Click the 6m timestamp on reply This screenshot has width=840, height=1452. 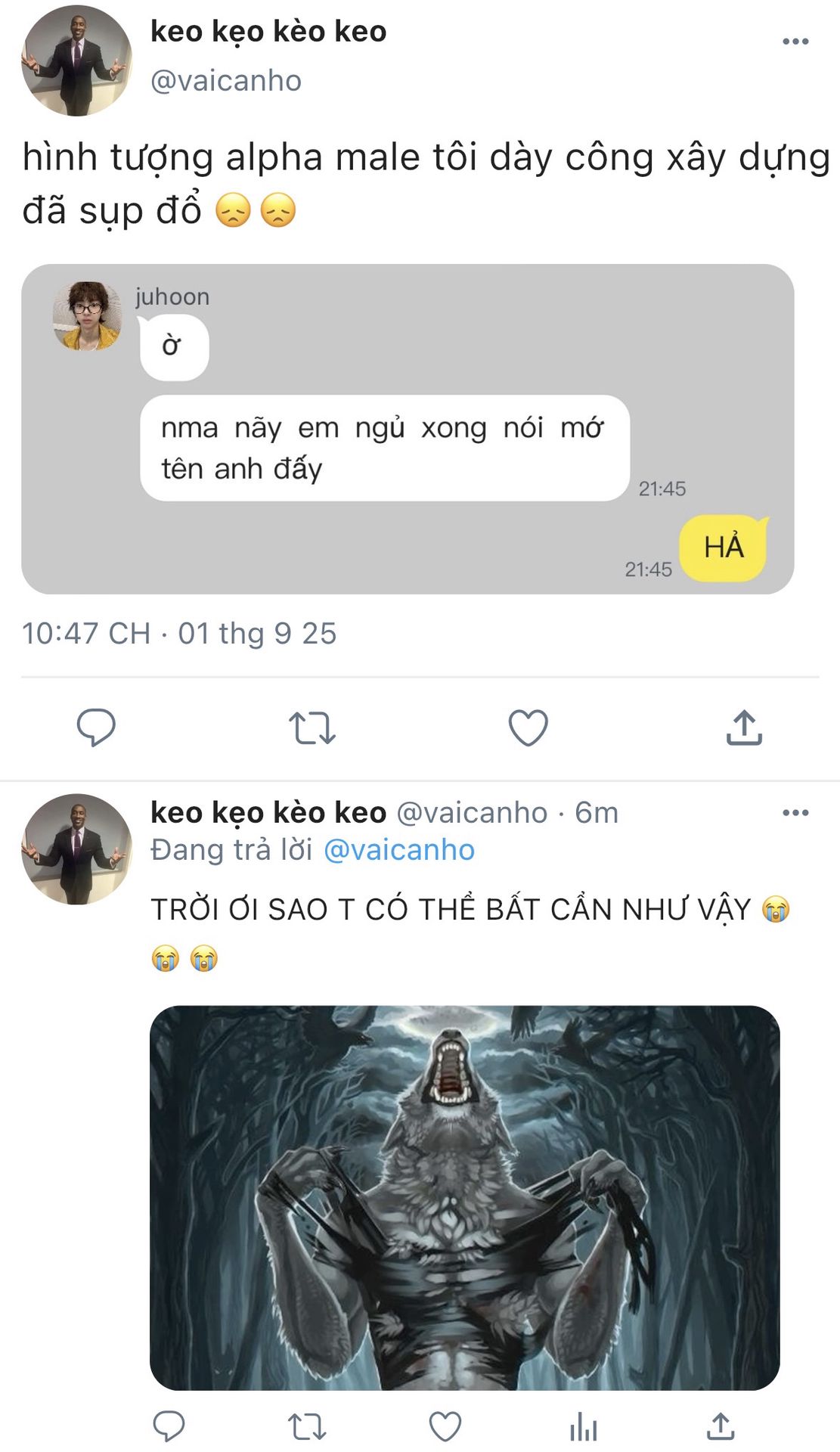pyautogui.click(x=597, y=813)
